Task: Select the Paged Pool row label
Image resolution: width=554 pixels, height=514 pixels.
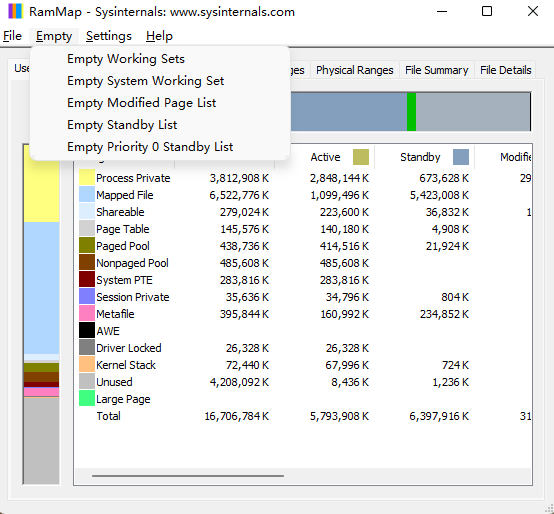Action: point(123,246)
